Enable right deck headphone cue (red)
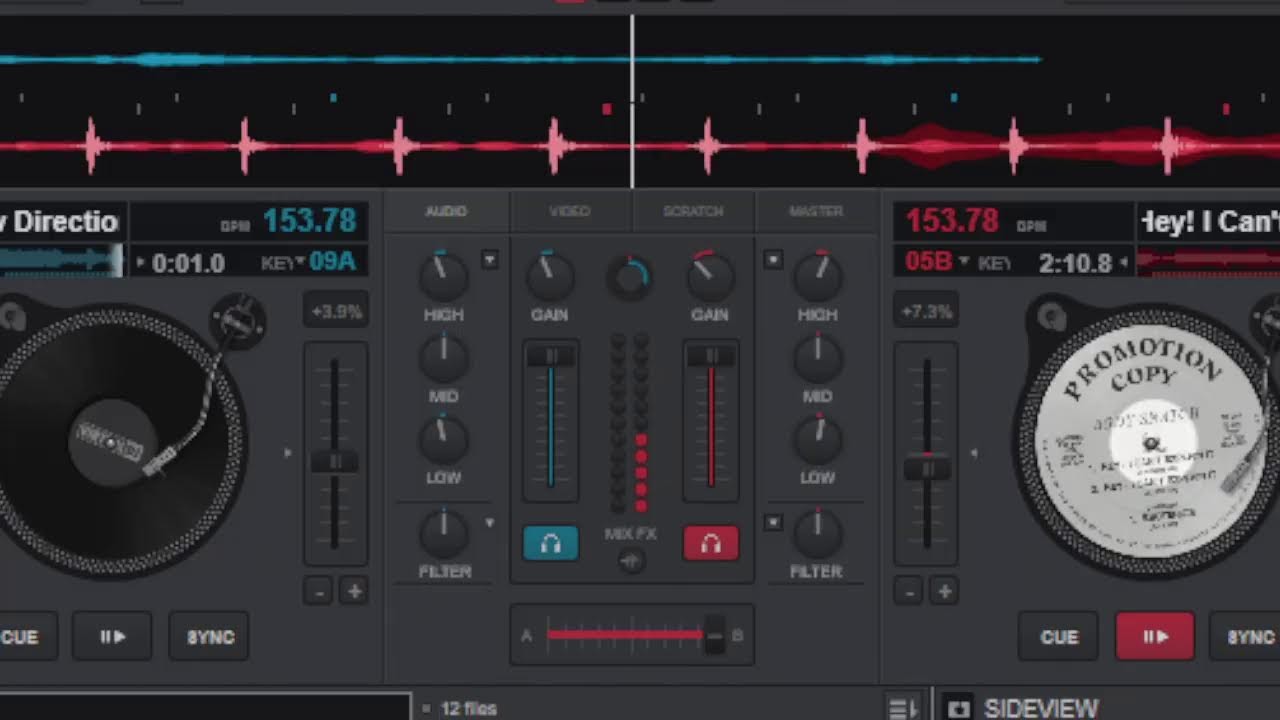Viewport: 1280px width, 720px height. [x=711, y=543]
